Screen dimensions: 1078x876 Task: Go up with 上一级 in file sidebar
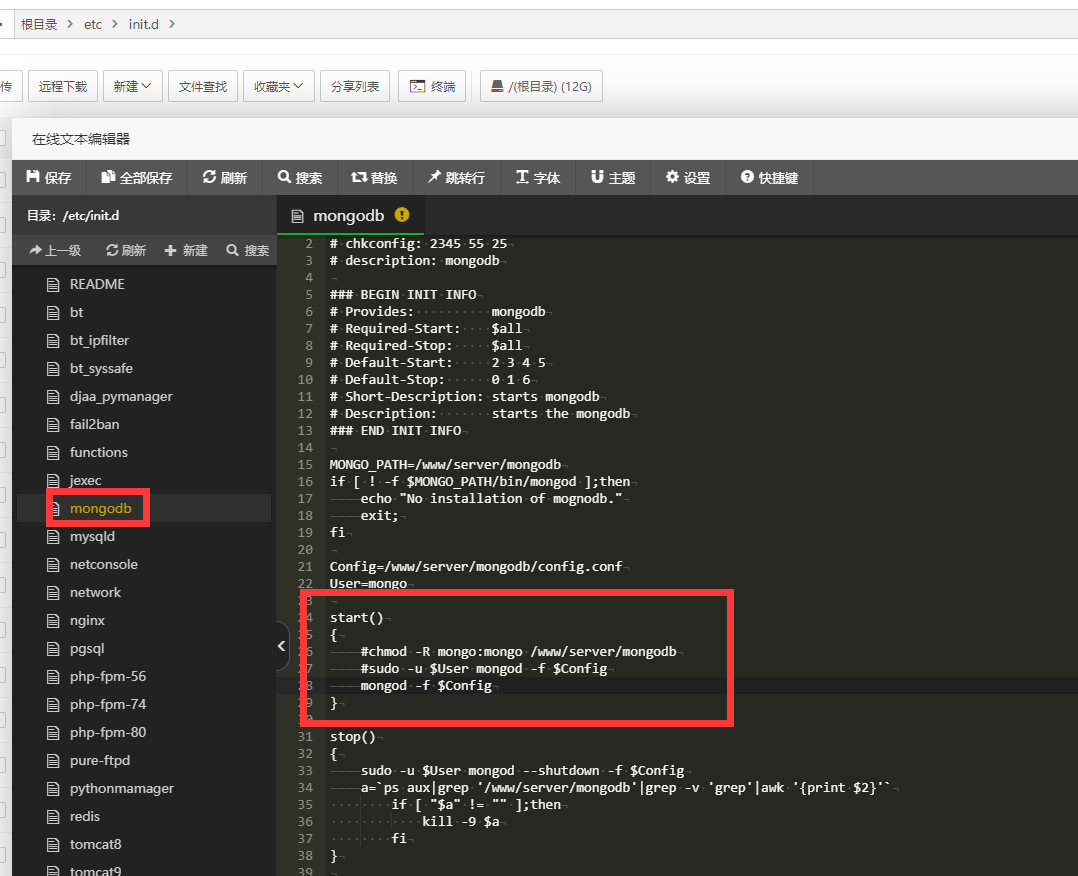point(55,251)
